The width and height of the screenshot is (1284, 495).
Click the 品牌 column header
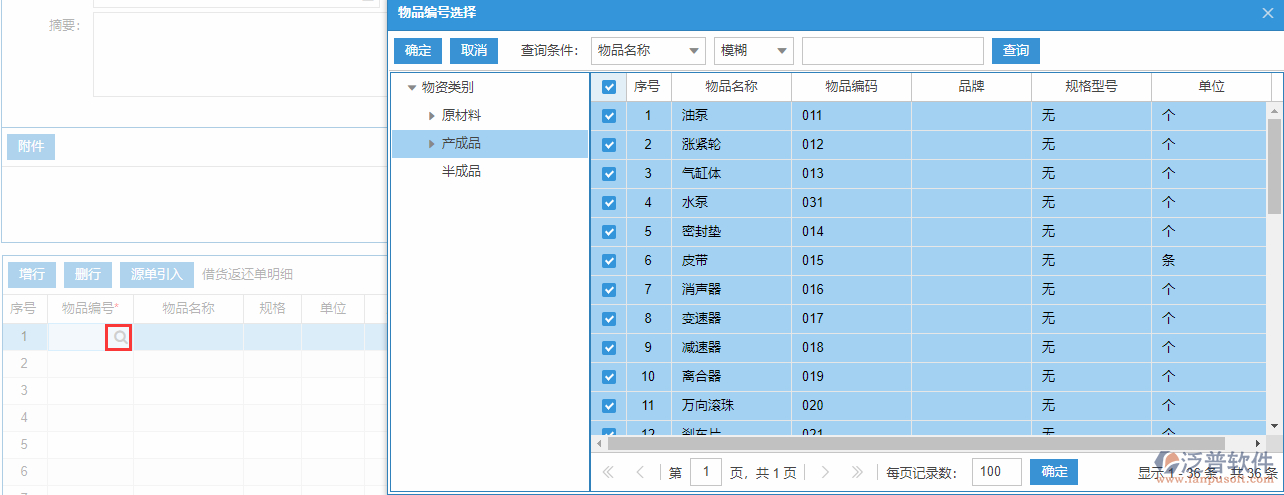pos(971,87)
